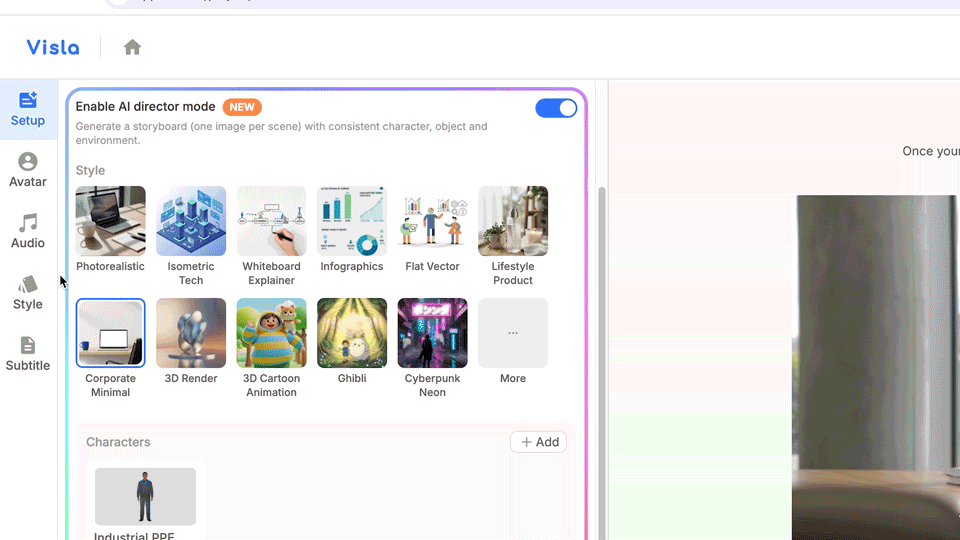
Task: Pick the 3D Render style
Action: [191, 333]
